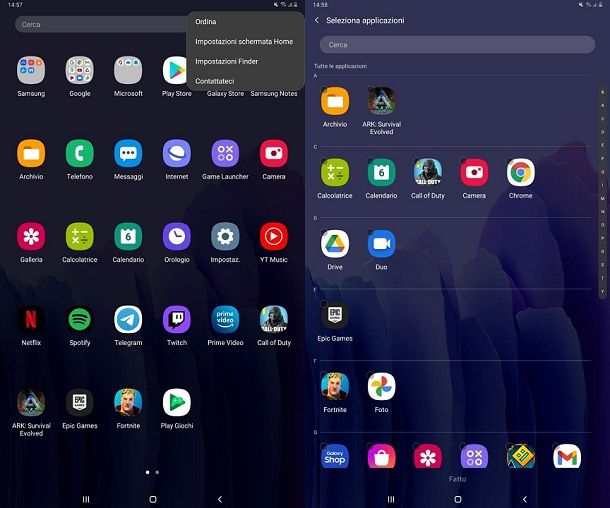Tick checkbox on Call of Duty in list

(416, 161)
